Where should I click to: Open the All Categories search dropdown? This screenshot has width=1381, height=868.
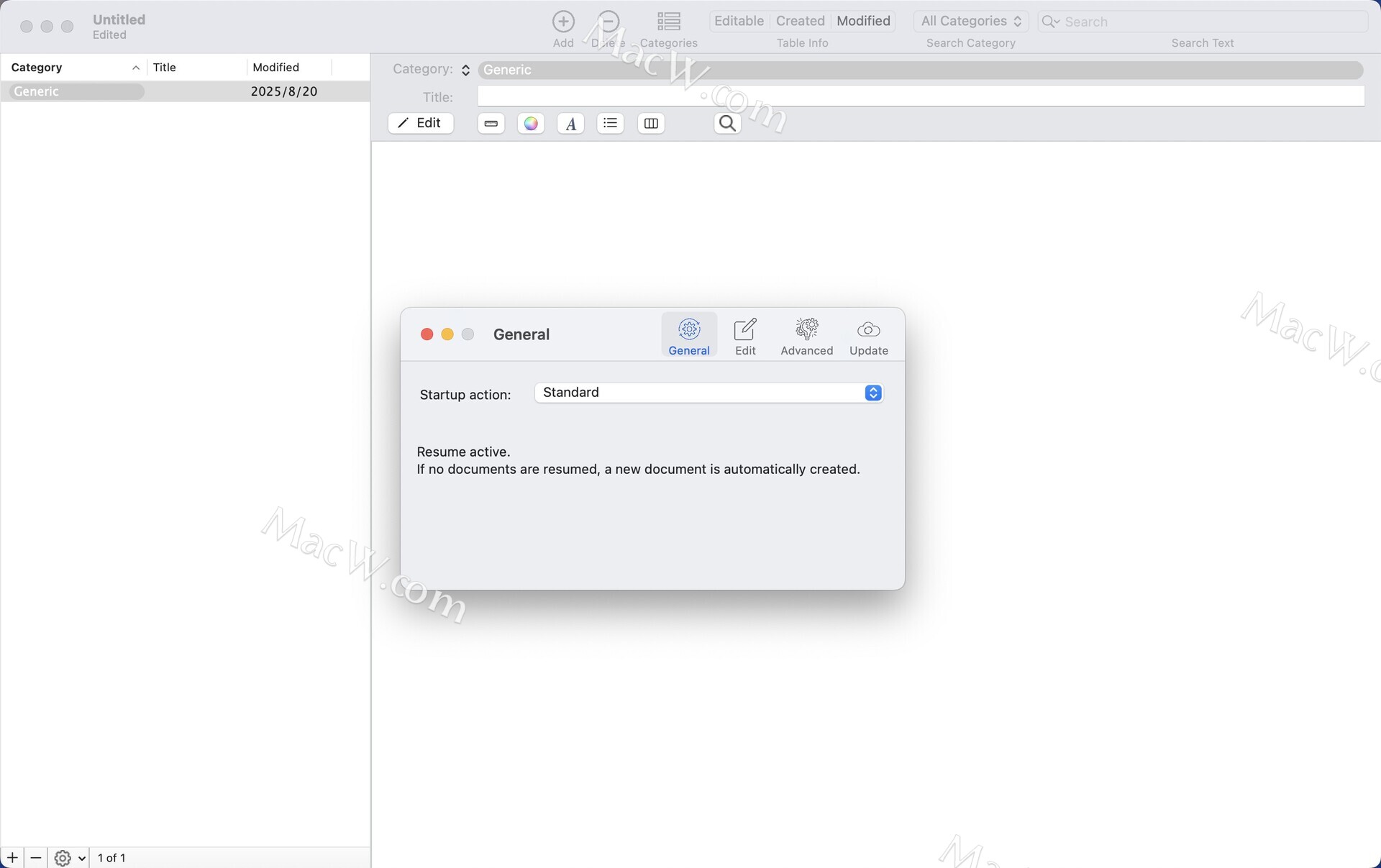(x=971, y=22)
